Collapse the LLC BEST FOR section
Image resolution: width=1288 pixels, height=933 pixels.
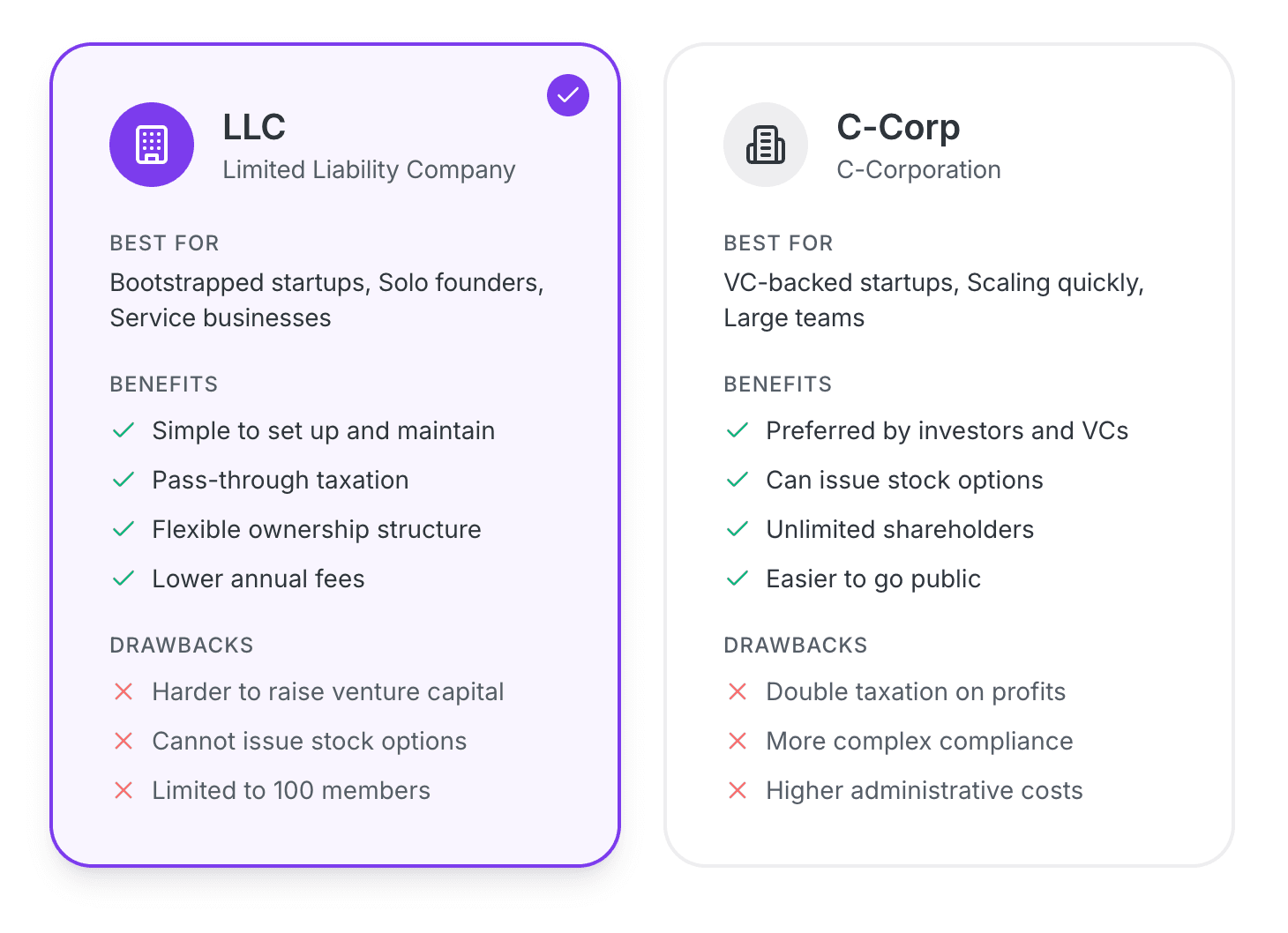coord(164,243)
